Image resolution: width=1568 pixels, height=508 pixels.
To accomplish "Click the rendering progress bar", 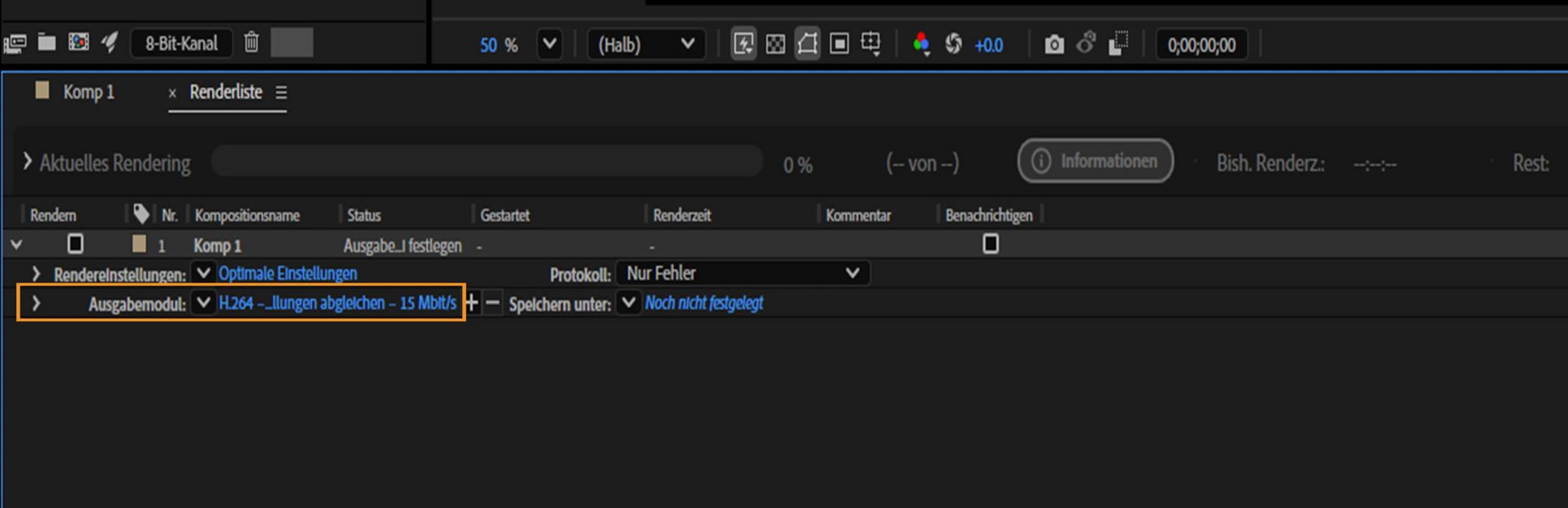I will tap(487, 161).
